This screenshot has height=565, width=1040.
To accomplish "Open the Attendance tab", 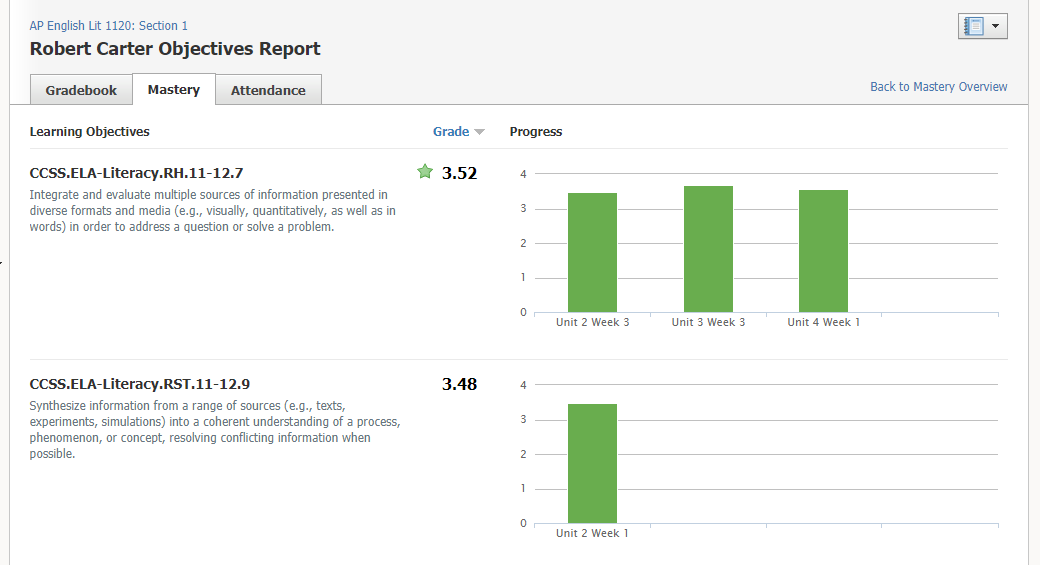I will [x=268, y=90].
